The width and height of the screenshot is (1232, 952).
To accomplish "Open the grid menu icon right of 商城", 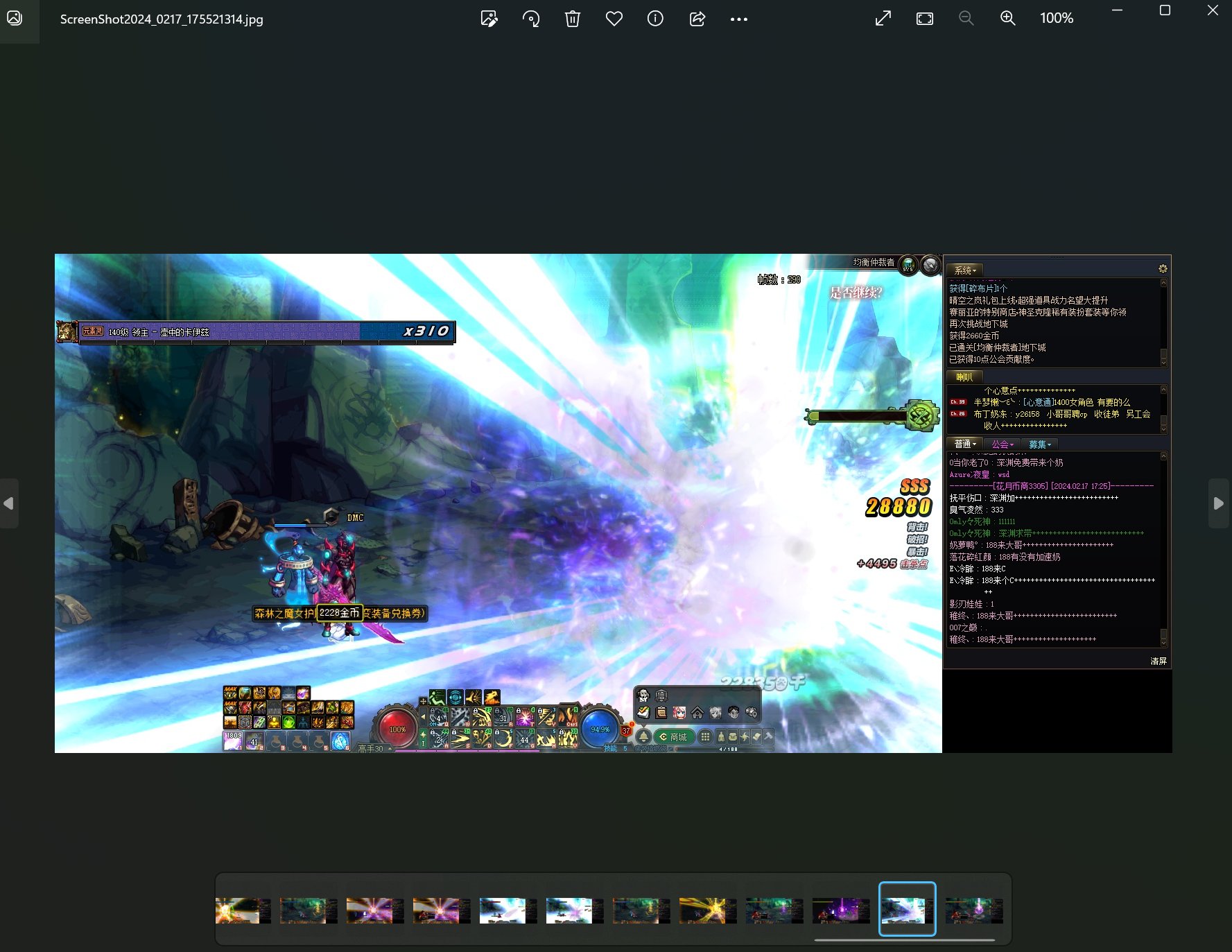I will (x=705, y=737).
